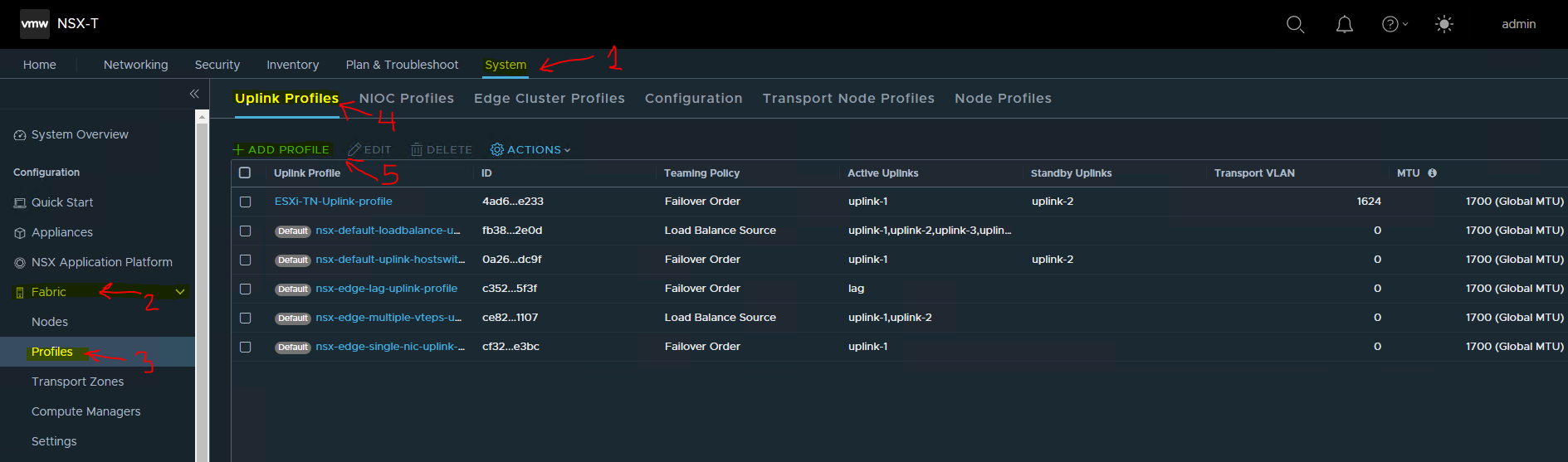Click the sidebar vertical scrollbar
The height and width of the screenshot is (462, 1568).
tap(202, 290)
